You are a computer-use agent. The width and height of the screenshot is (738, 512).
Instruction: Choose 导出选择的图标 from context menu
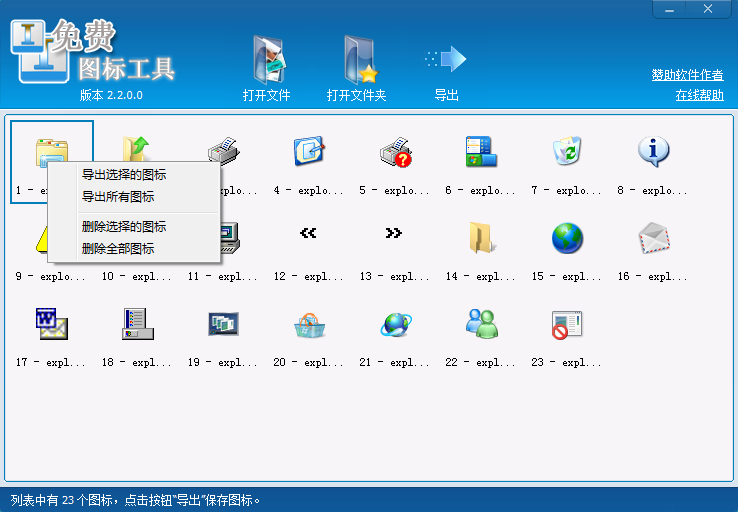124,175
